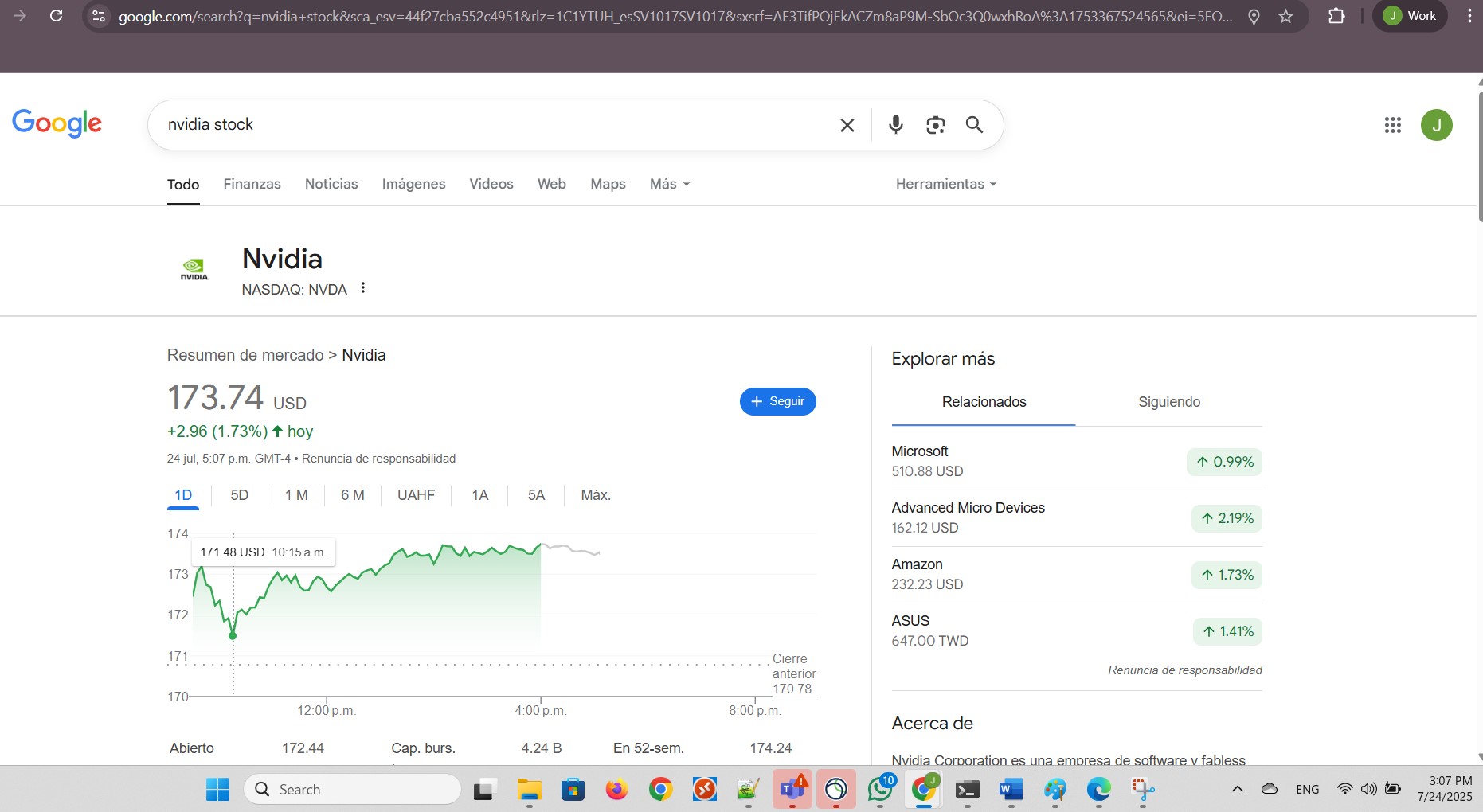Click the Nvidia logo thumbnail
Viewport: 1483px width, 812px height.
tap(194, 270)
